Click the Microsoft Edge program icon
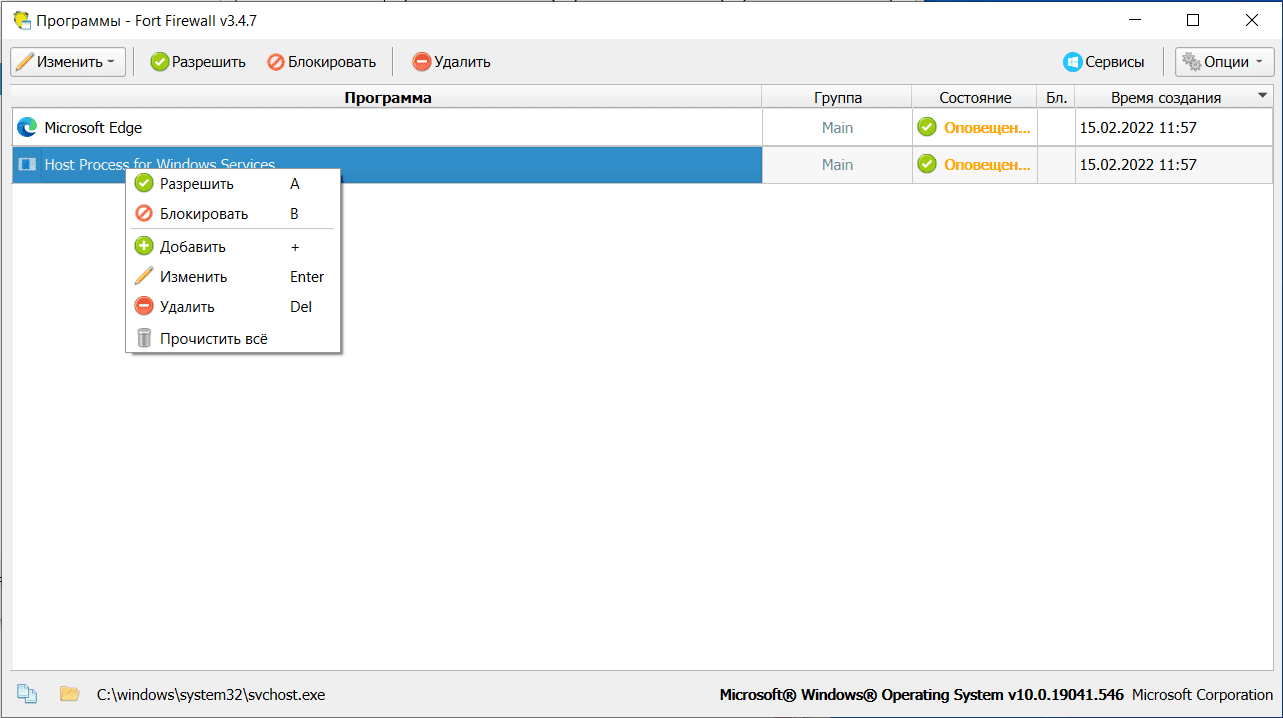1283x718 pixels. [27, 128]
